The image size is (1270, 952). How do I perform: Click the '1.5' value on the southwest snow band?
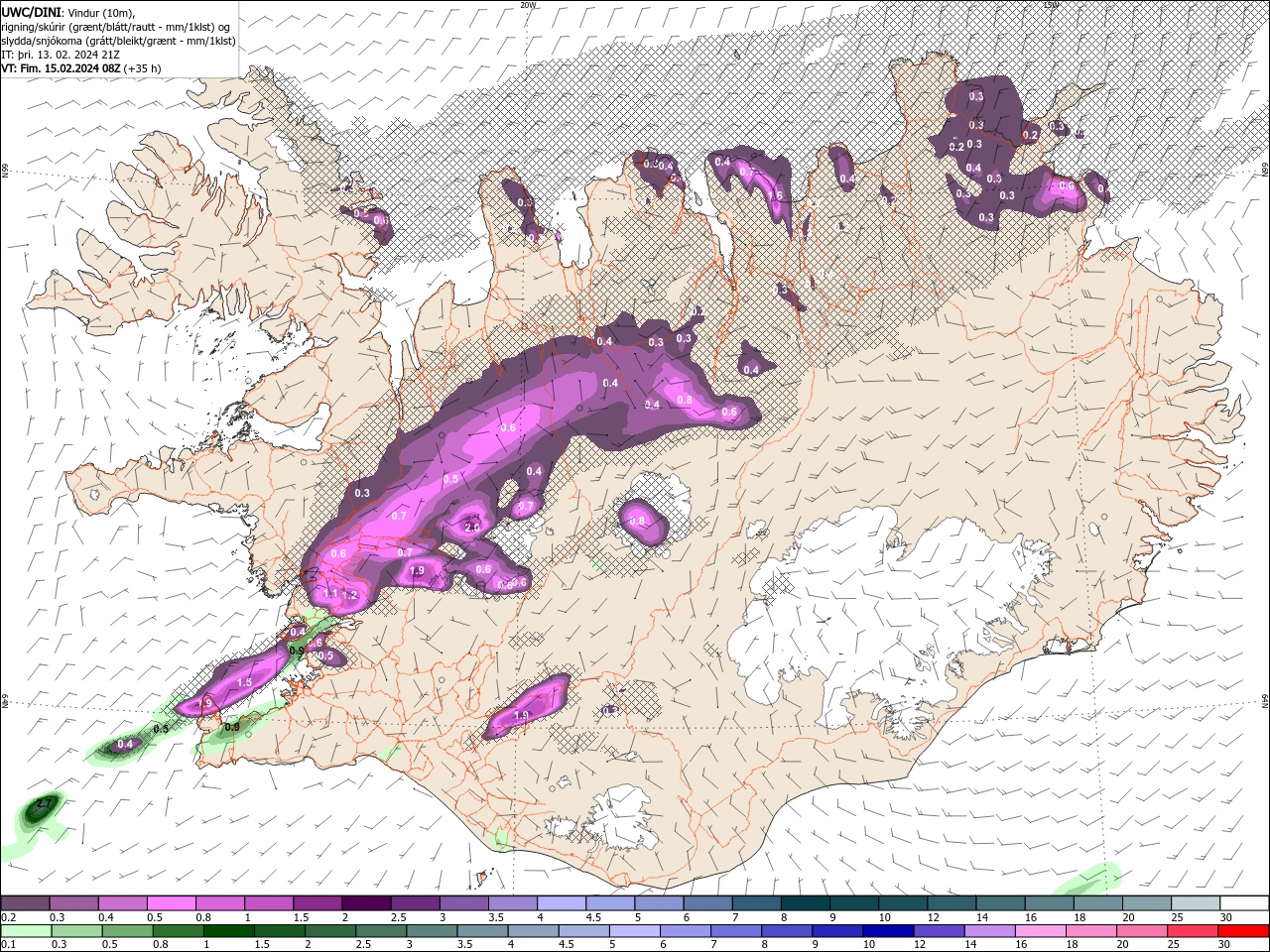244,683
